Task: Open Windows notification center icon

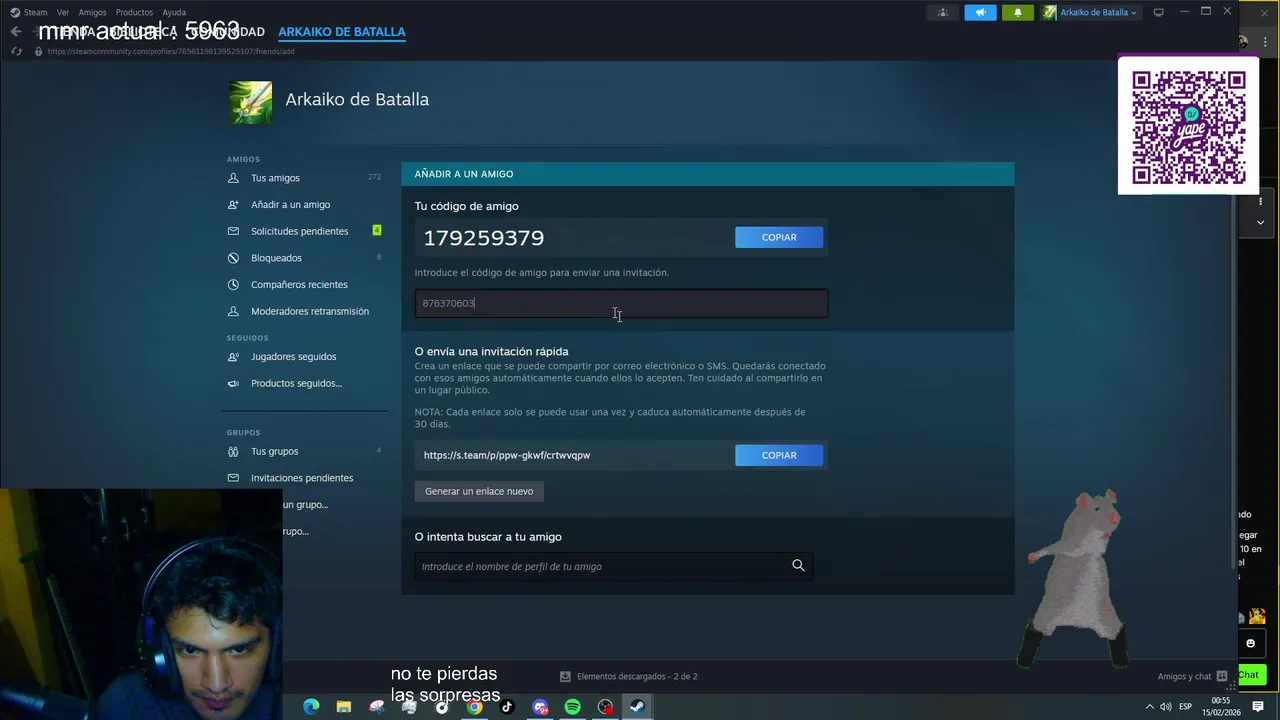Action: (1258, 707)
